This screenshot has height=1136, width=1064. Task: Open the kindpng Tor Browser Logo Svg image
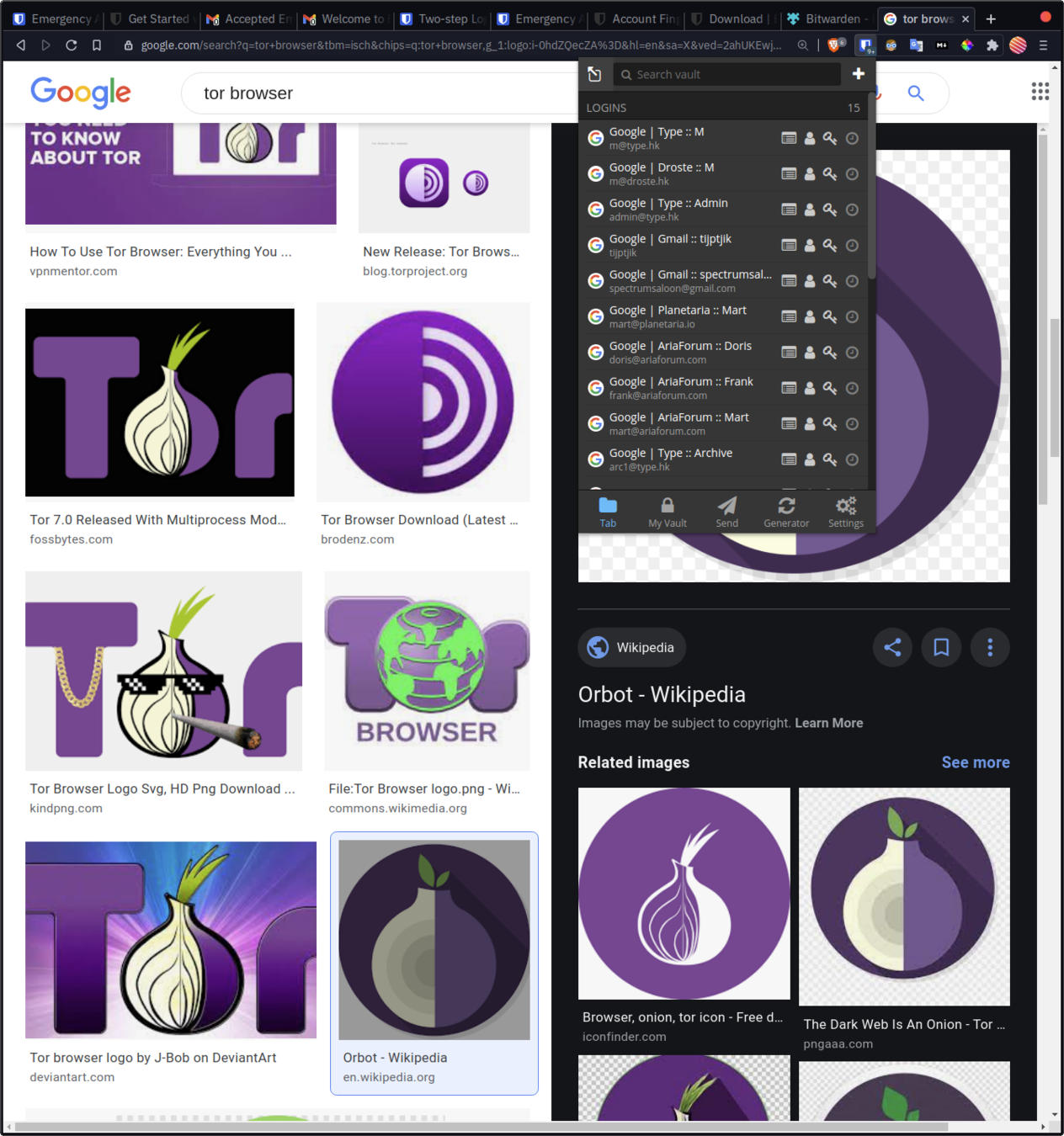[163, 671]
